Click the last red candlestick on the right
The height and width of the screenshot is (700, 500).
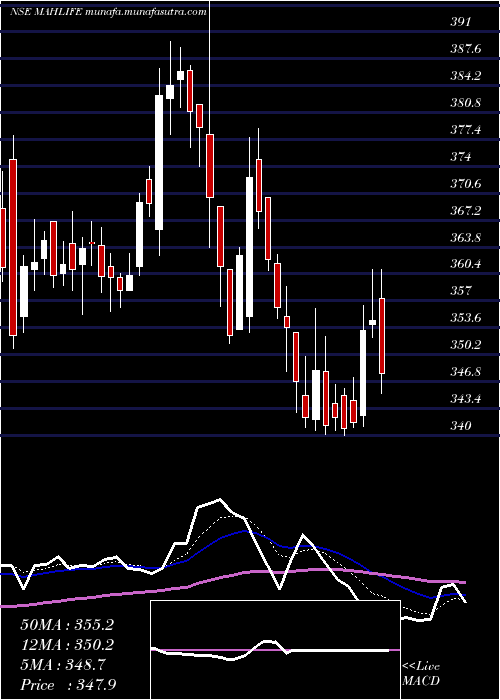[x=382, y=336]
